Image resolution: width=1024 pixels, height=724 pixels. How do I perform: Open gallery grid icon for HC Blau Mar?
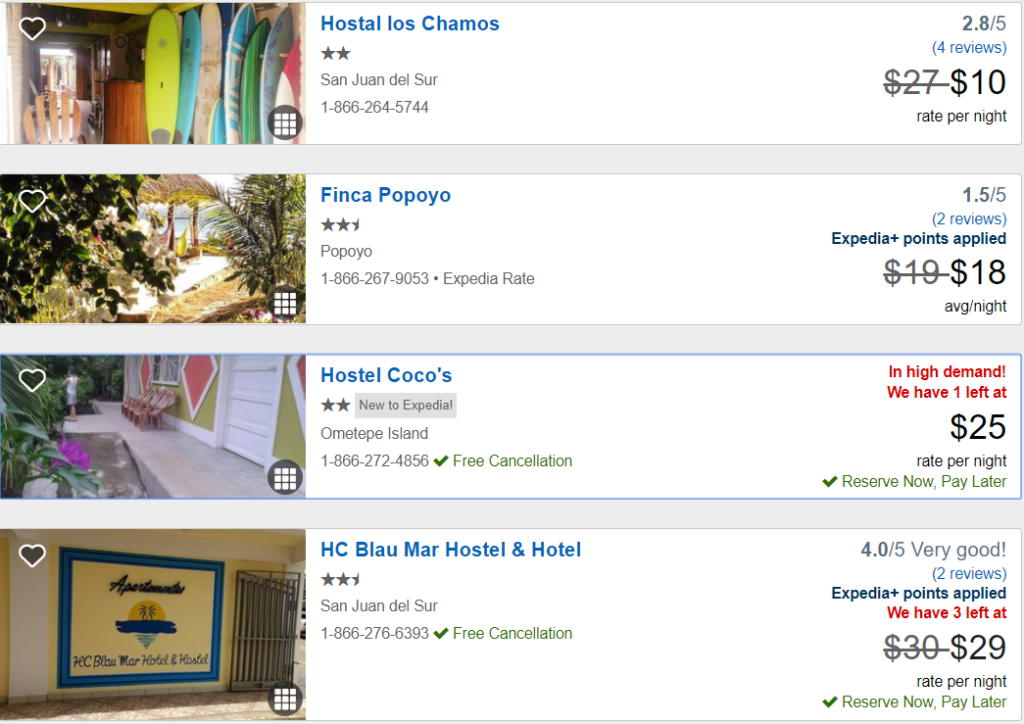click(x=285, y=699)
